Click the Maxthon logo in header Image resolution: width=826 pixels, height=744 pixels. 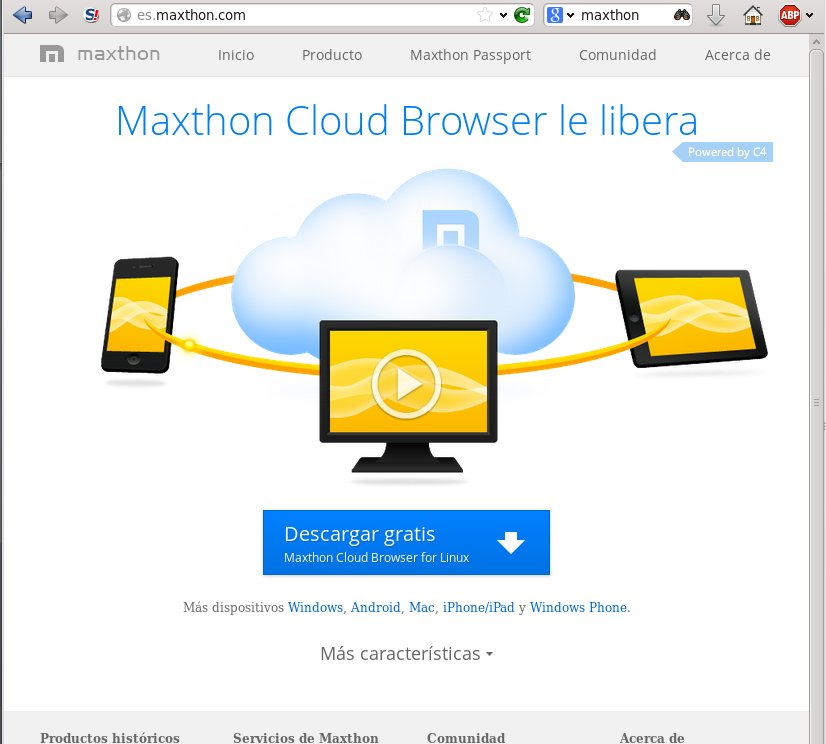click(100, 54)
